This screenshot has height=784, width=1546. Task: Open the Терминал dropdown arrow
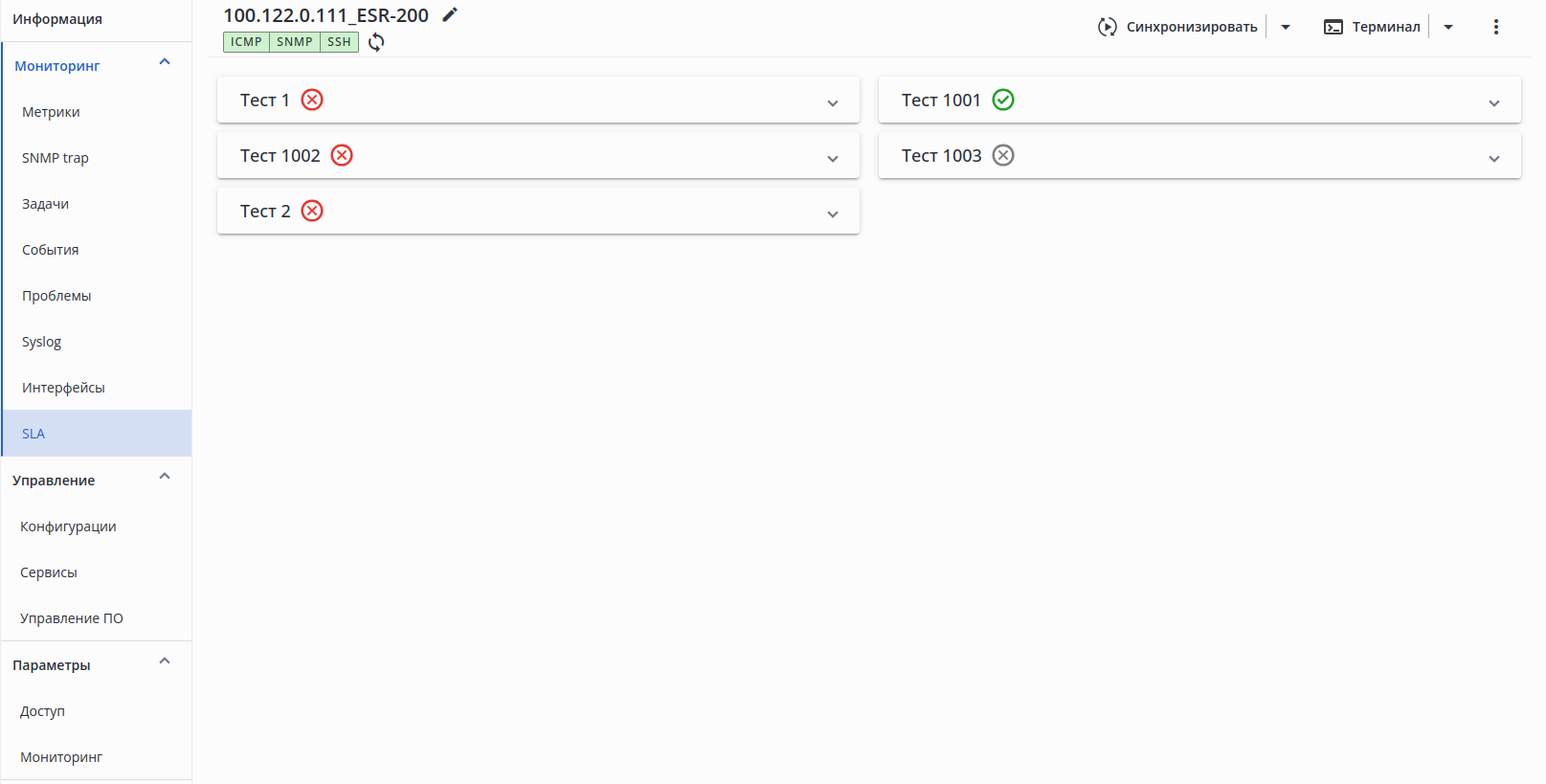coord(1448,27)
